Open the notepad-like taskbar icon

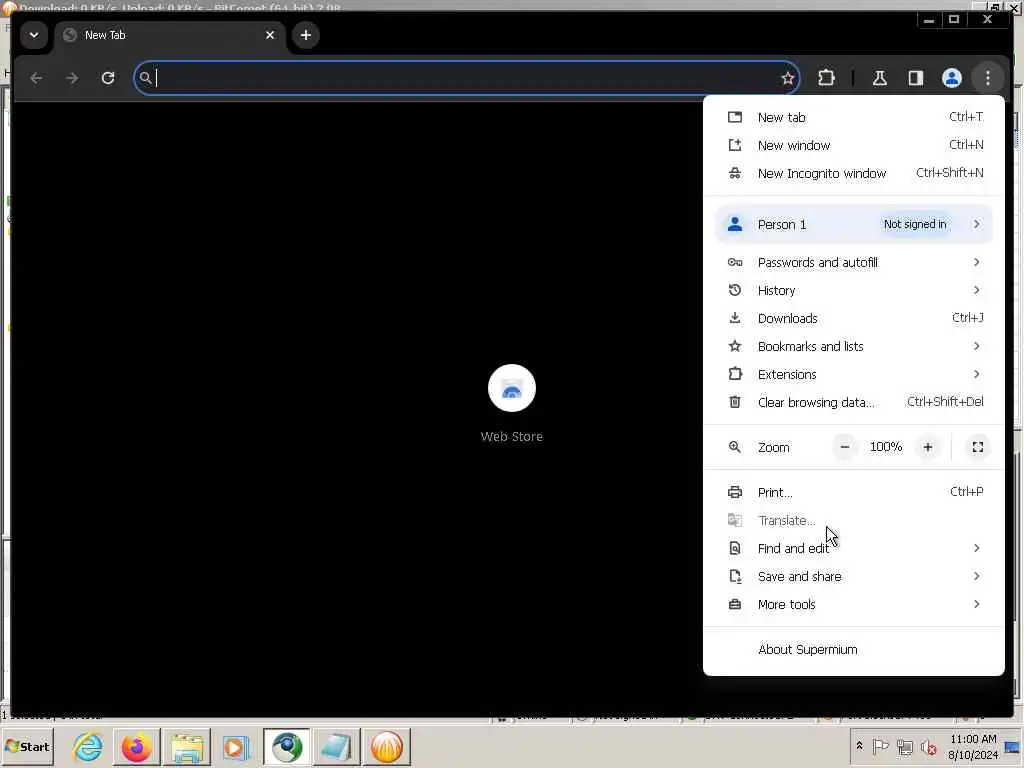(x=336, y=747)
